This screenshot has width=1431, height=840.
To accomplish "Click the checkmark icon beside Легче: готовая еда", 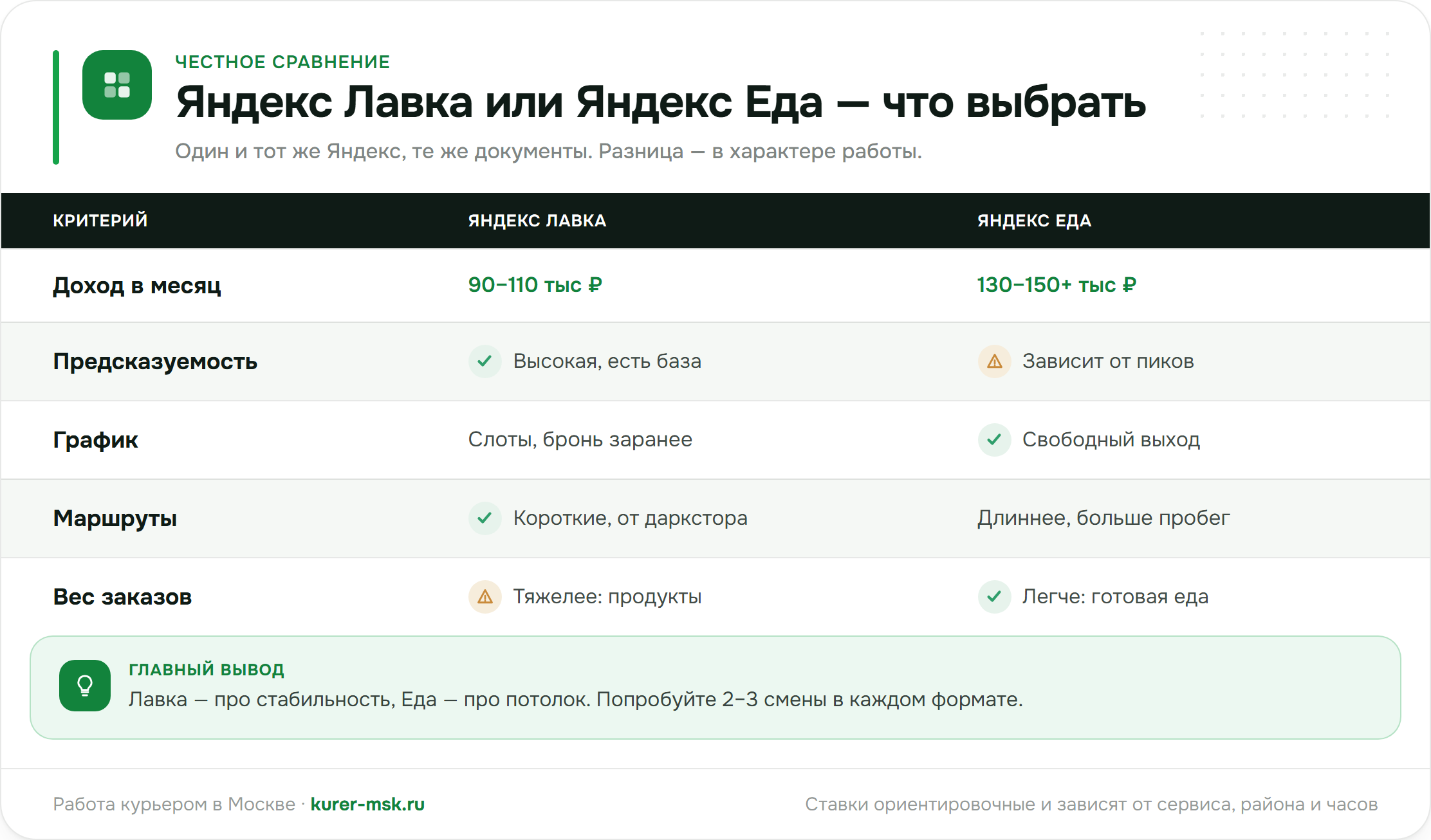I will click(x=995, y=596).
